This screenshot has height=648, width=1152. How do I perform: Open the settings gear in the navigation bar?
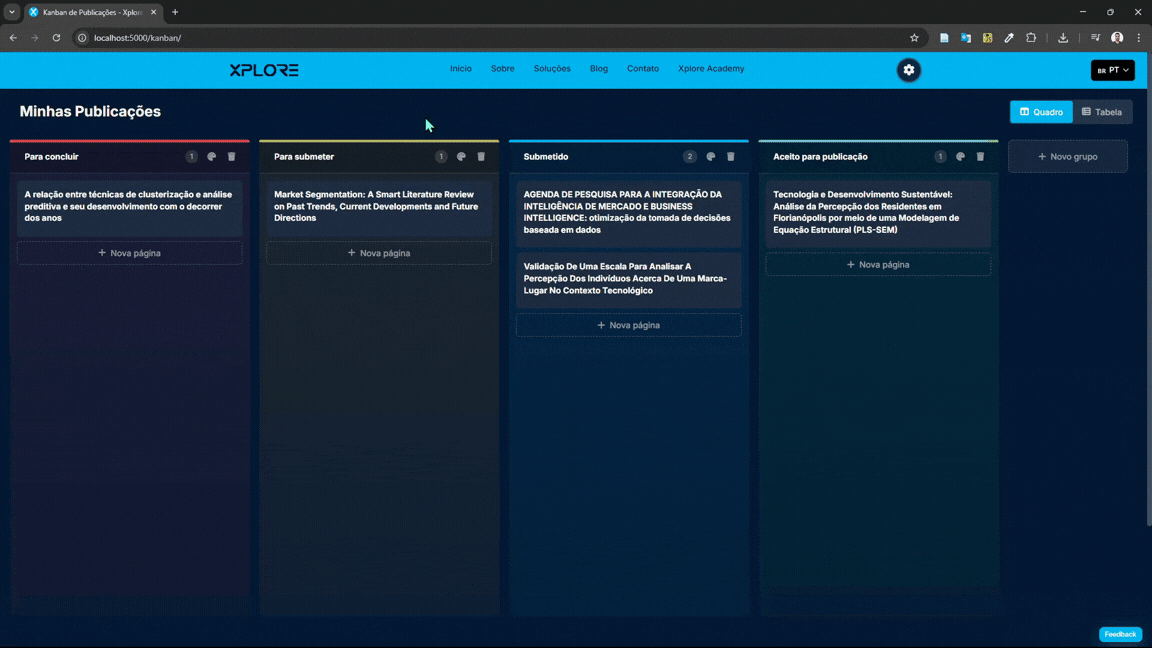[x=908, y=70]
